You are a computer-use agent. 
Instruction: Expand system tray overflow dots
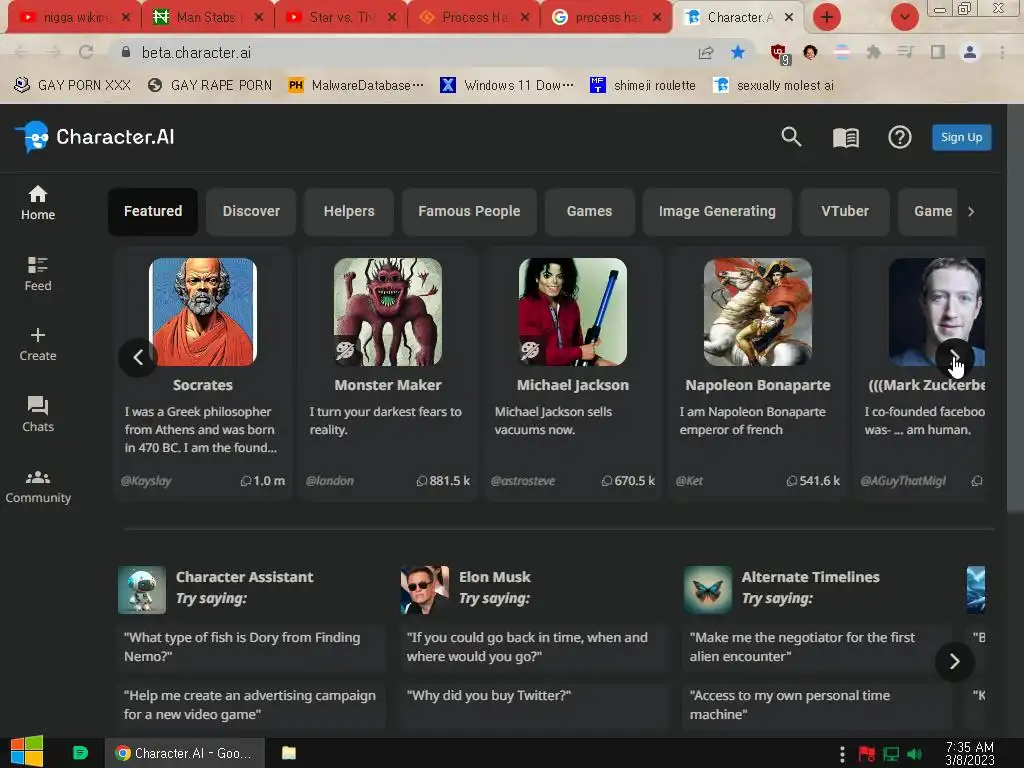click(x=842, y=754)
